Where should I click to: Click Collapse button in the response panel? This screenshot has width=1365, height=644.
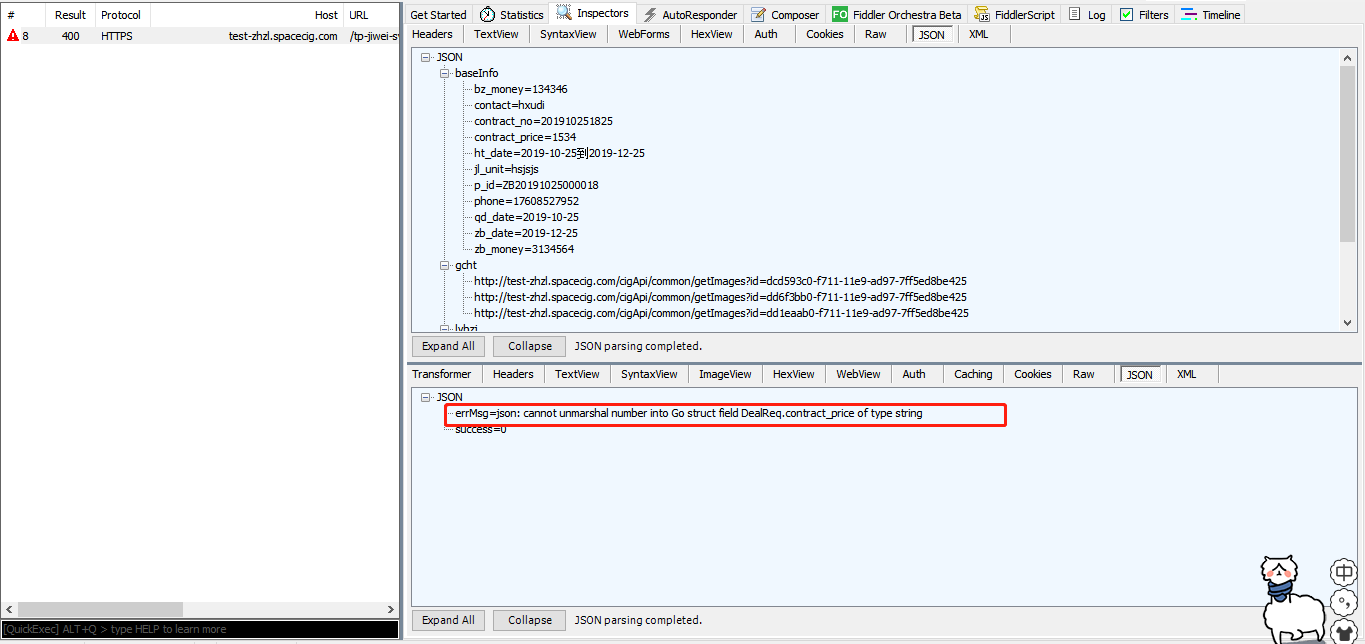coord(529,620)
